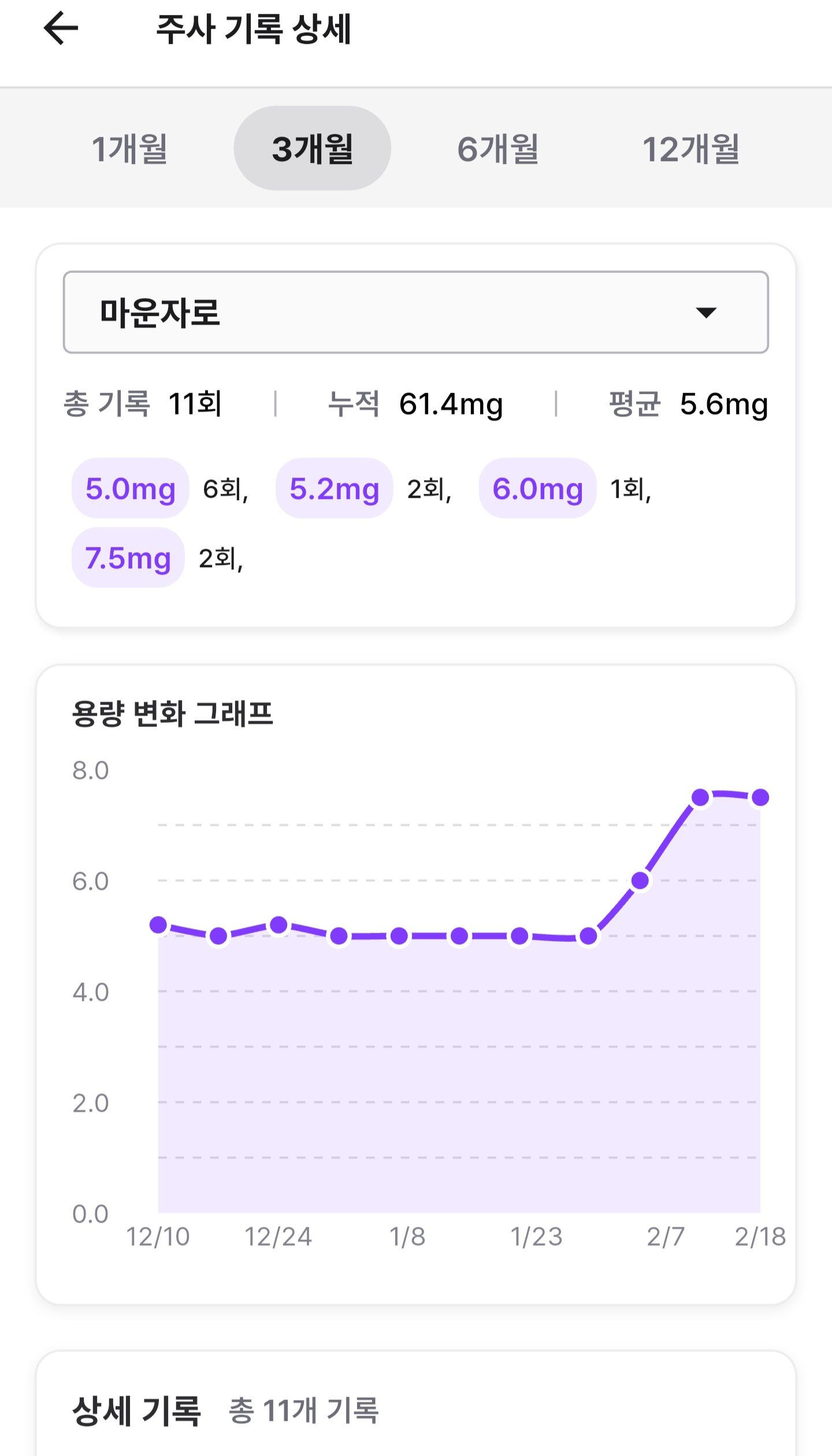The image size is (832, 1456).
Task: Tap the first graph data point at 12/10
Action: click(x=158, y=925)
